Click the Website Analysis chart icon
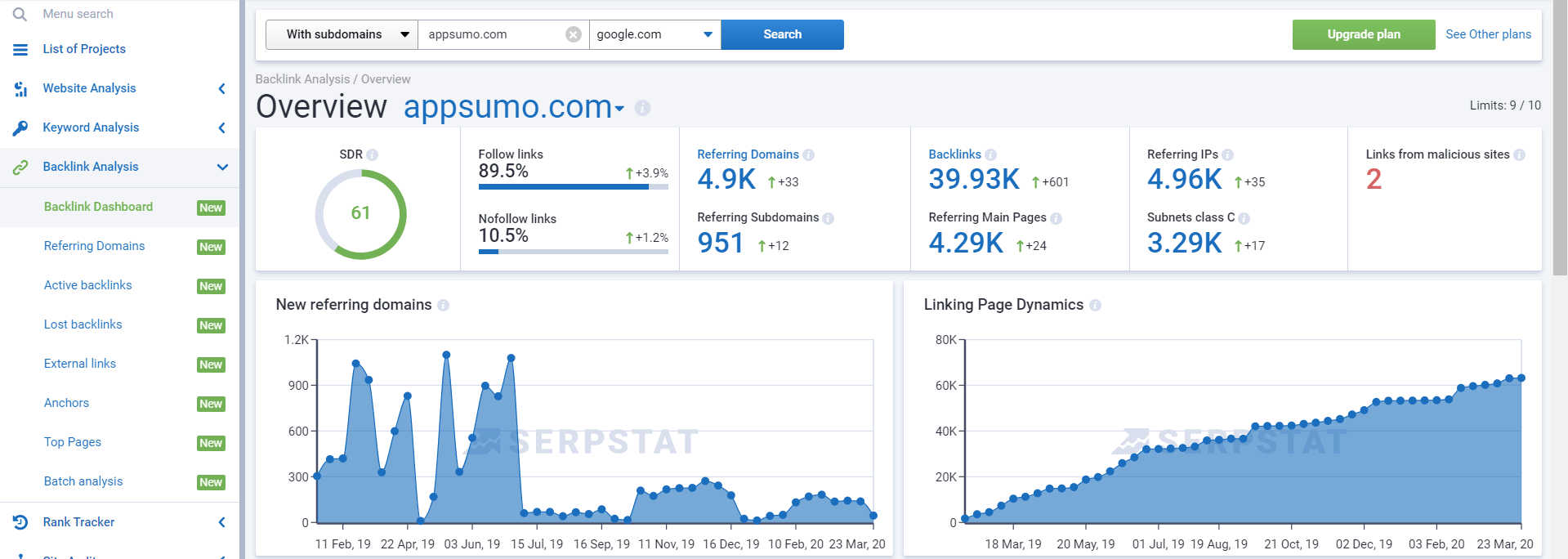The width and height of the screenshot is (1568, 559). [20, 89]
